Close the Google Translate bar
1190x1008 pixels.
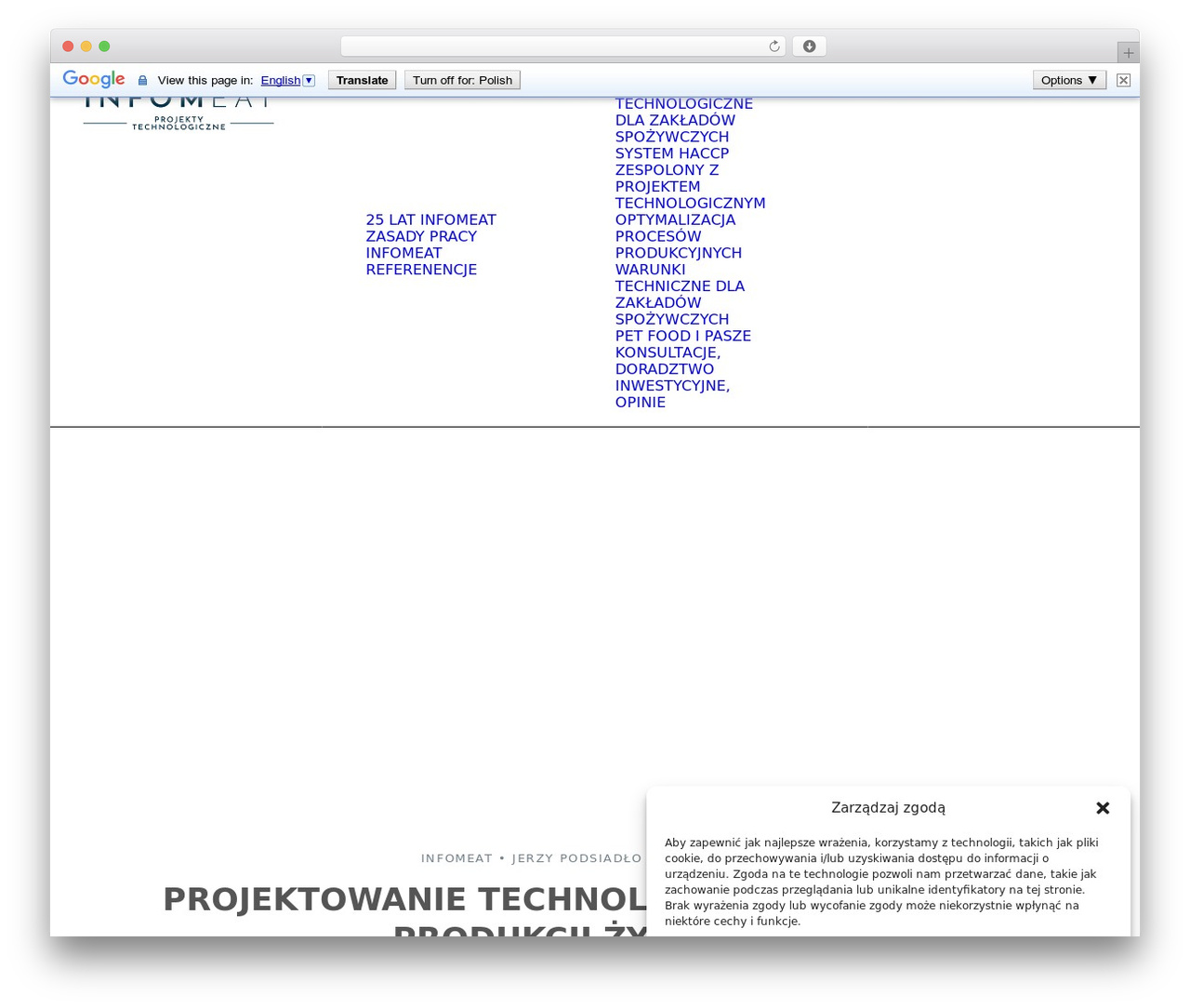[x=1123, y=80]
